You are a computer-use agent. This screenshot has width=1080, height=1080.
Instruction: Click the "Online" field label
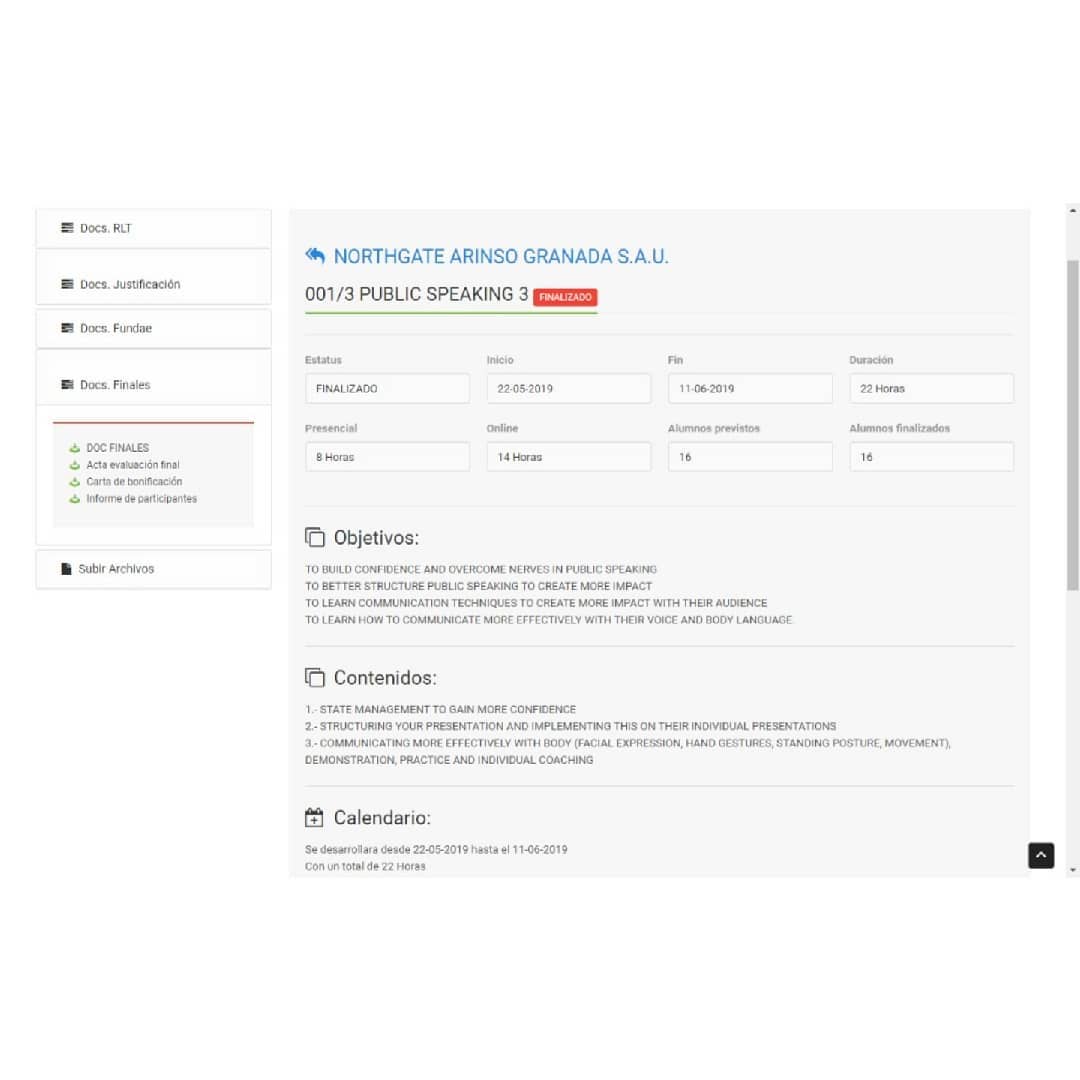pos(502,428)
